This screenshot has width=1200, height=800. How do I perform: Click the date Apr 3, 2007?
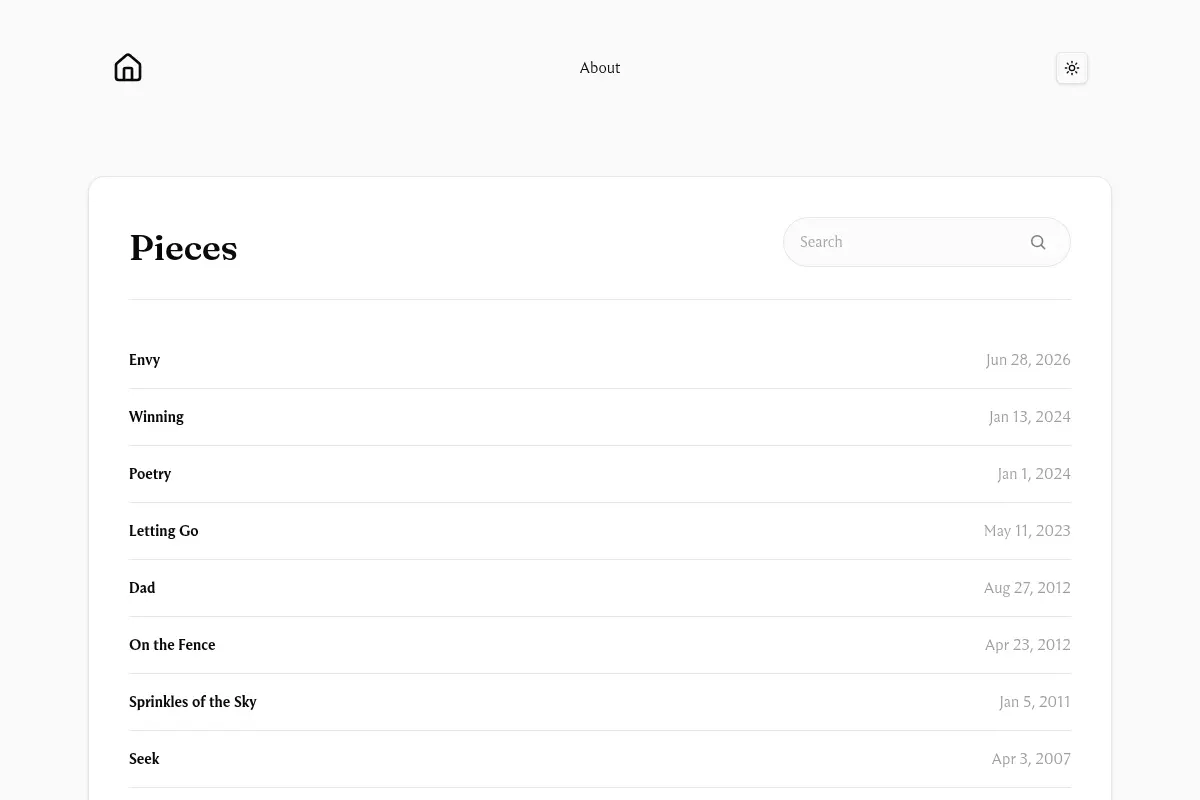1031,759
